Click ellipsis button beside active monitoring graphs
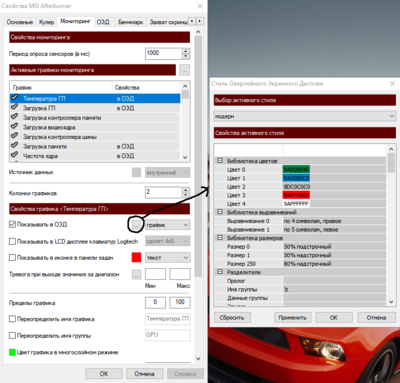 (x=184, y=70)
